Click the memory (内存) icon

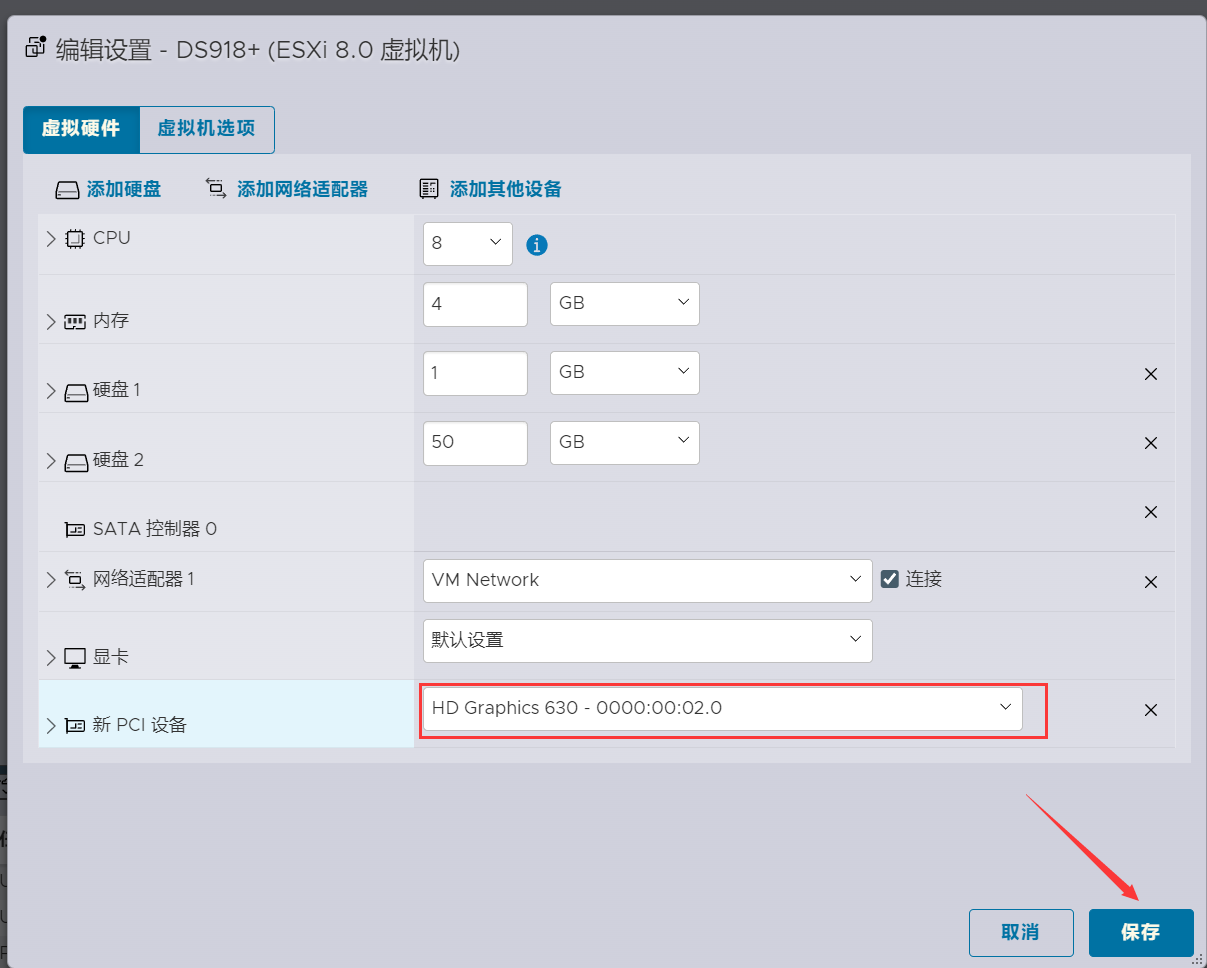(x=75, y=322)
